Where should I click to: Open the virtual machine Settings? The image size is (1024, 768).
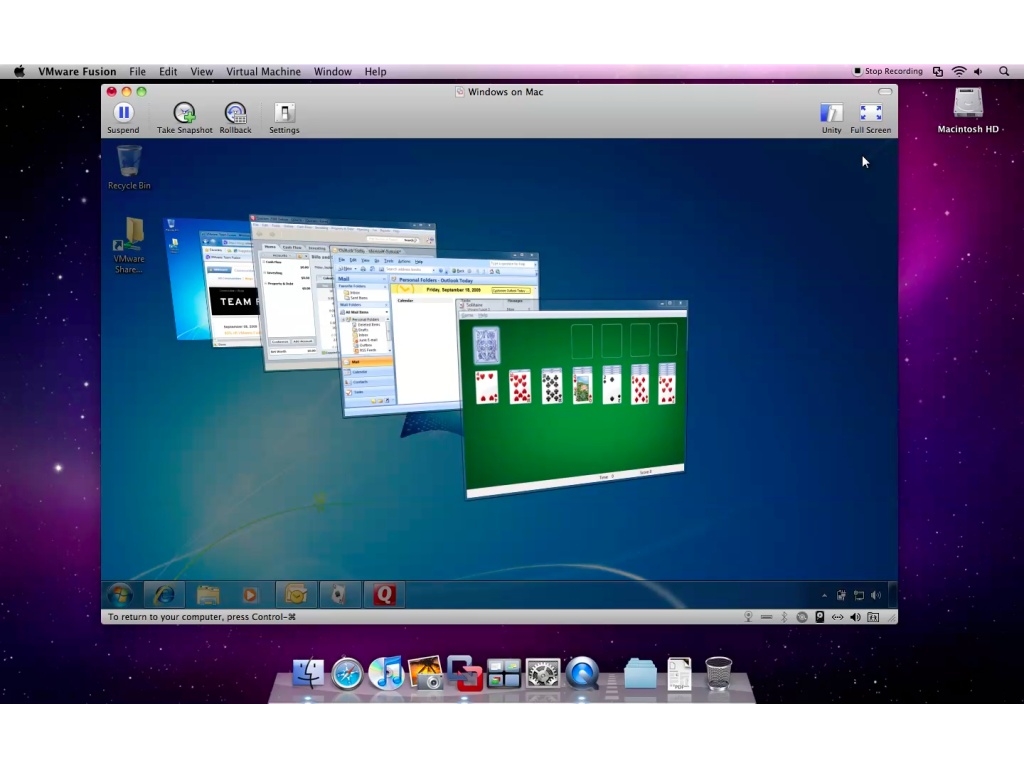click(x=284, y=118)
